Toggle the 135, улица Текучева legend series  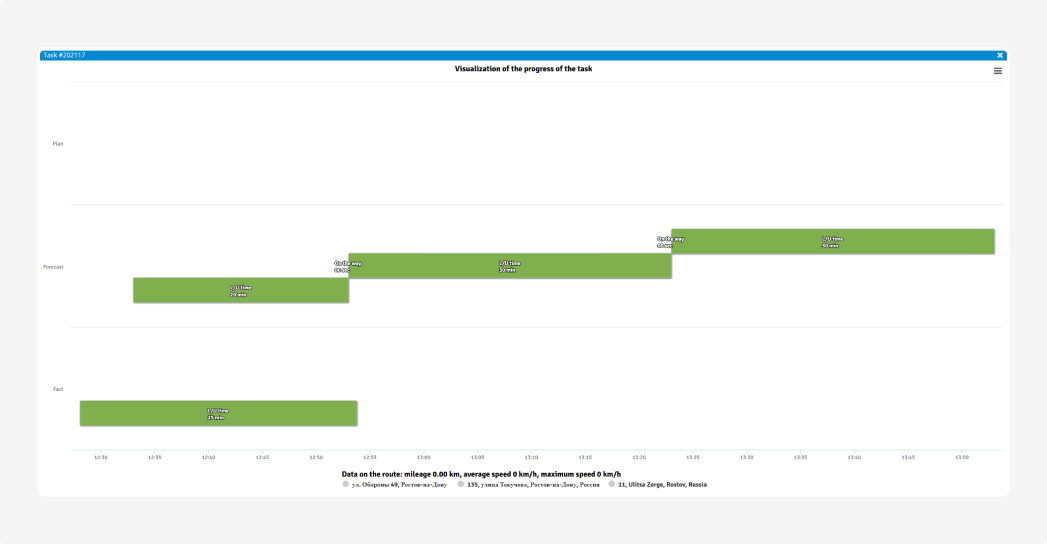(532, 484)
